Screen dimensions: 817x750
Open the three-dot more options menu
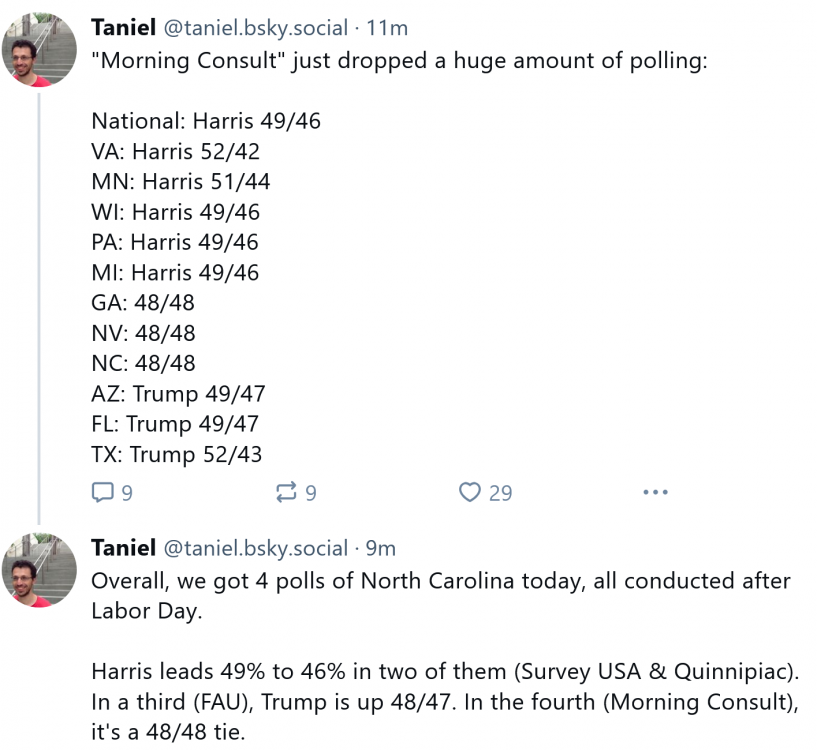(655, 492)
